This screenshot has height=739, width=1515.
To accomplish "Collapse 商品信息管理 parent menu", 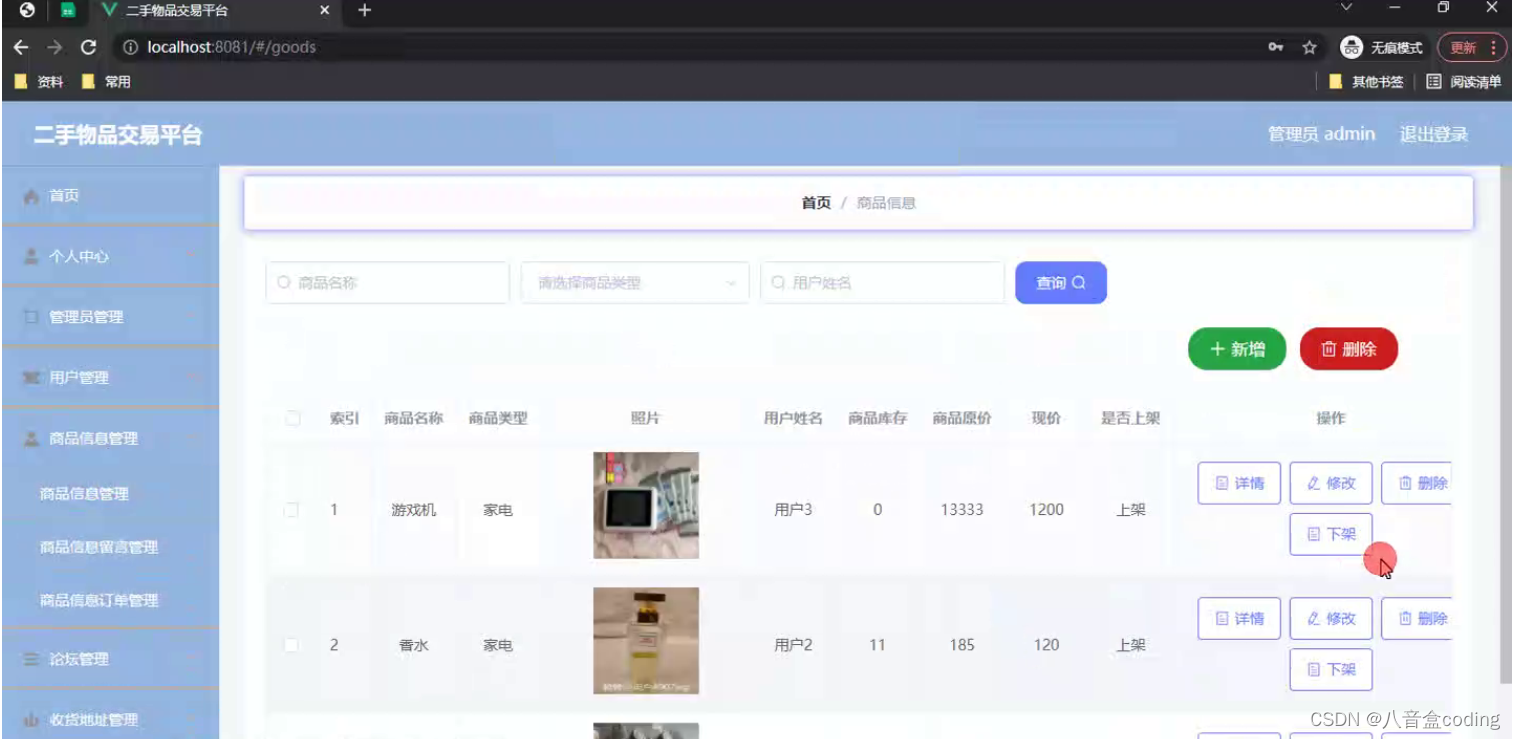I will pos(110,438).
